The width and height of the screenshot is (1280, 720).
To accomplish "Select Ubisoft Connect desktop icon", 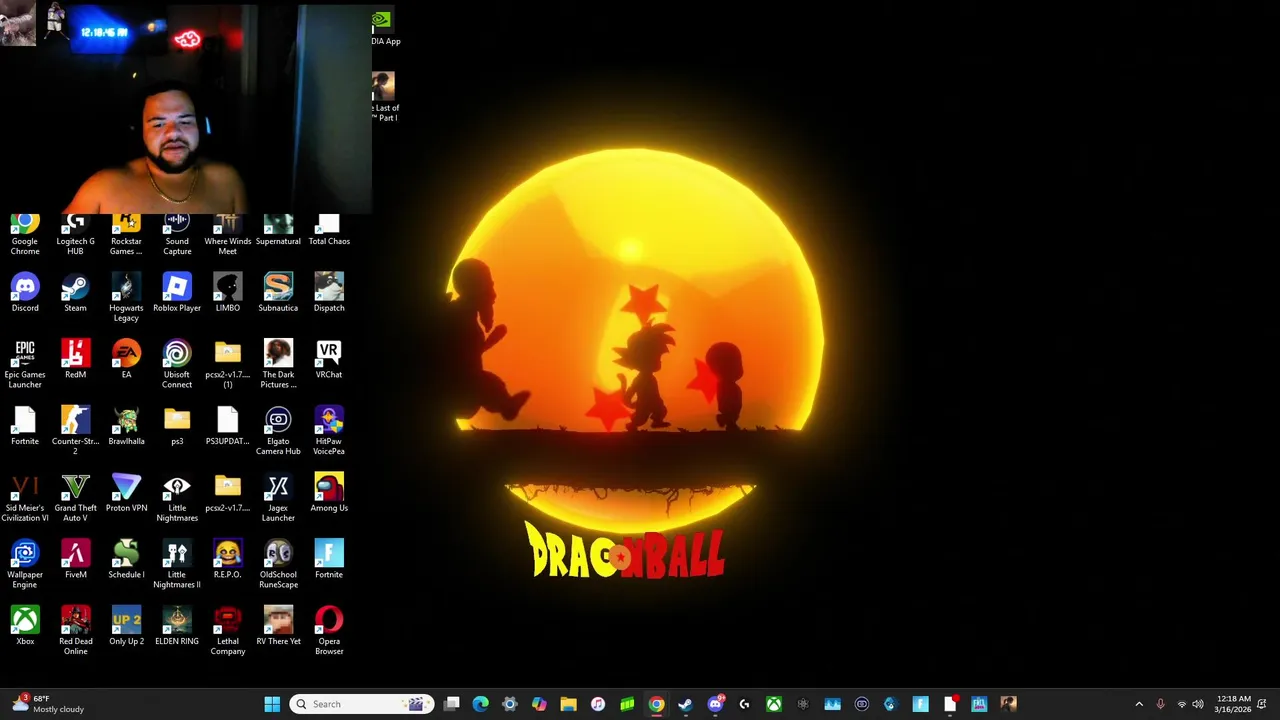I will point(177,364).
